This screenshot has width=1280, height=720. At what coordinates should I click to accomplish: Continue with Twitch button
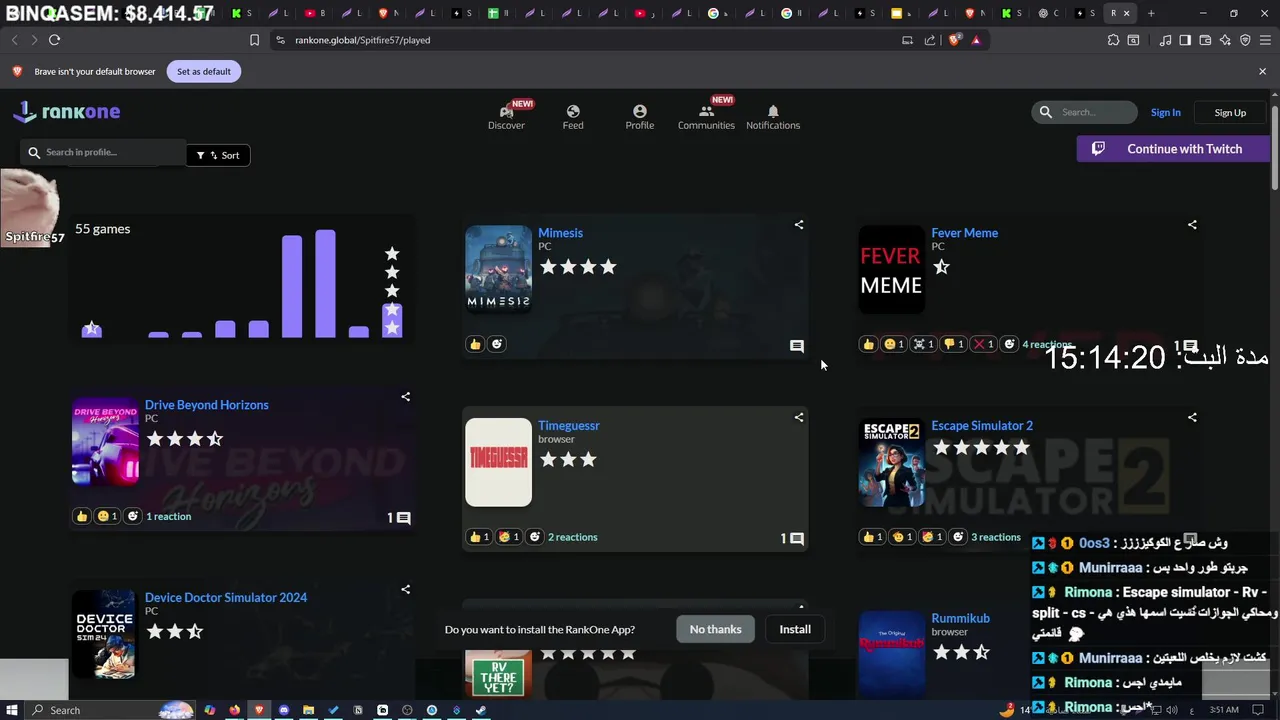(1173, 149)
